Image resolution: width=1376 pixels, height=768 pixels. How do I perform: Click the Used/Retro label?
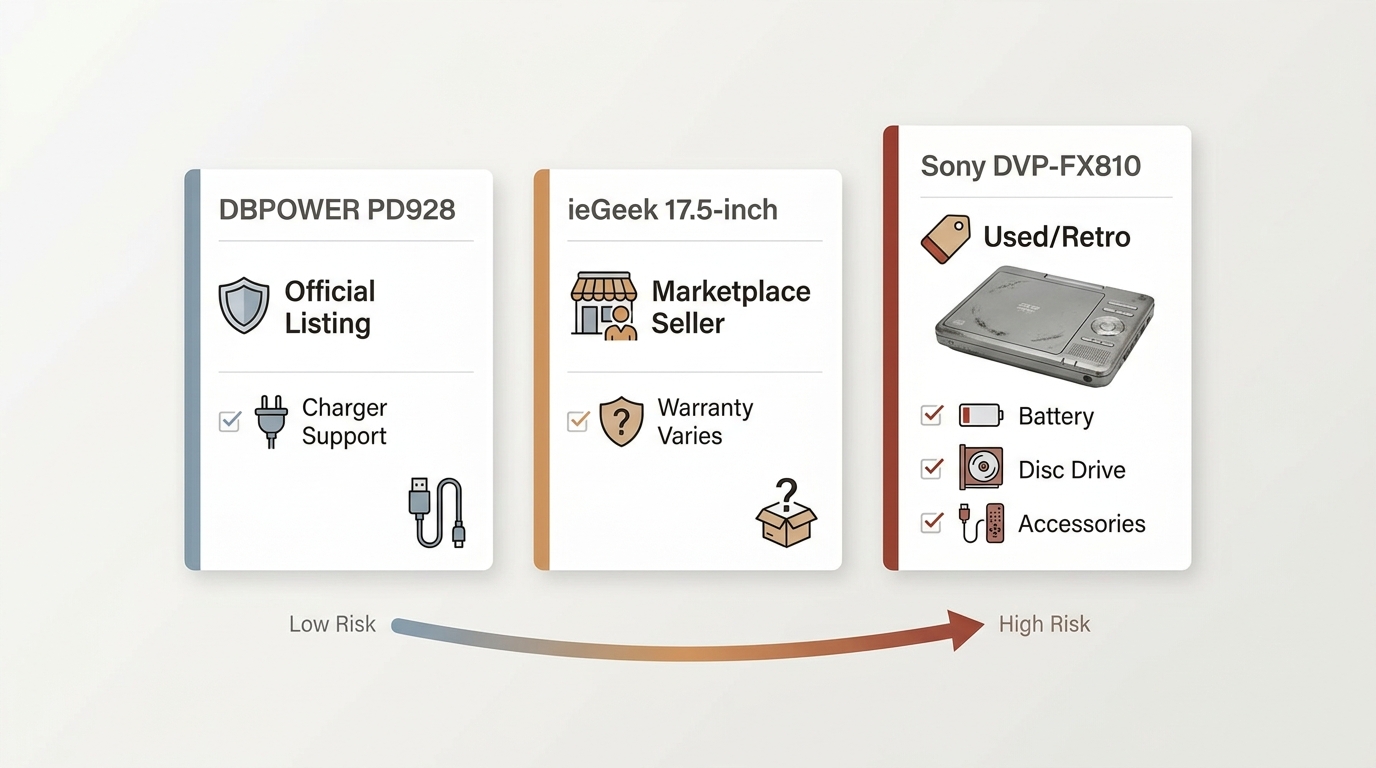pos(1057,237)
